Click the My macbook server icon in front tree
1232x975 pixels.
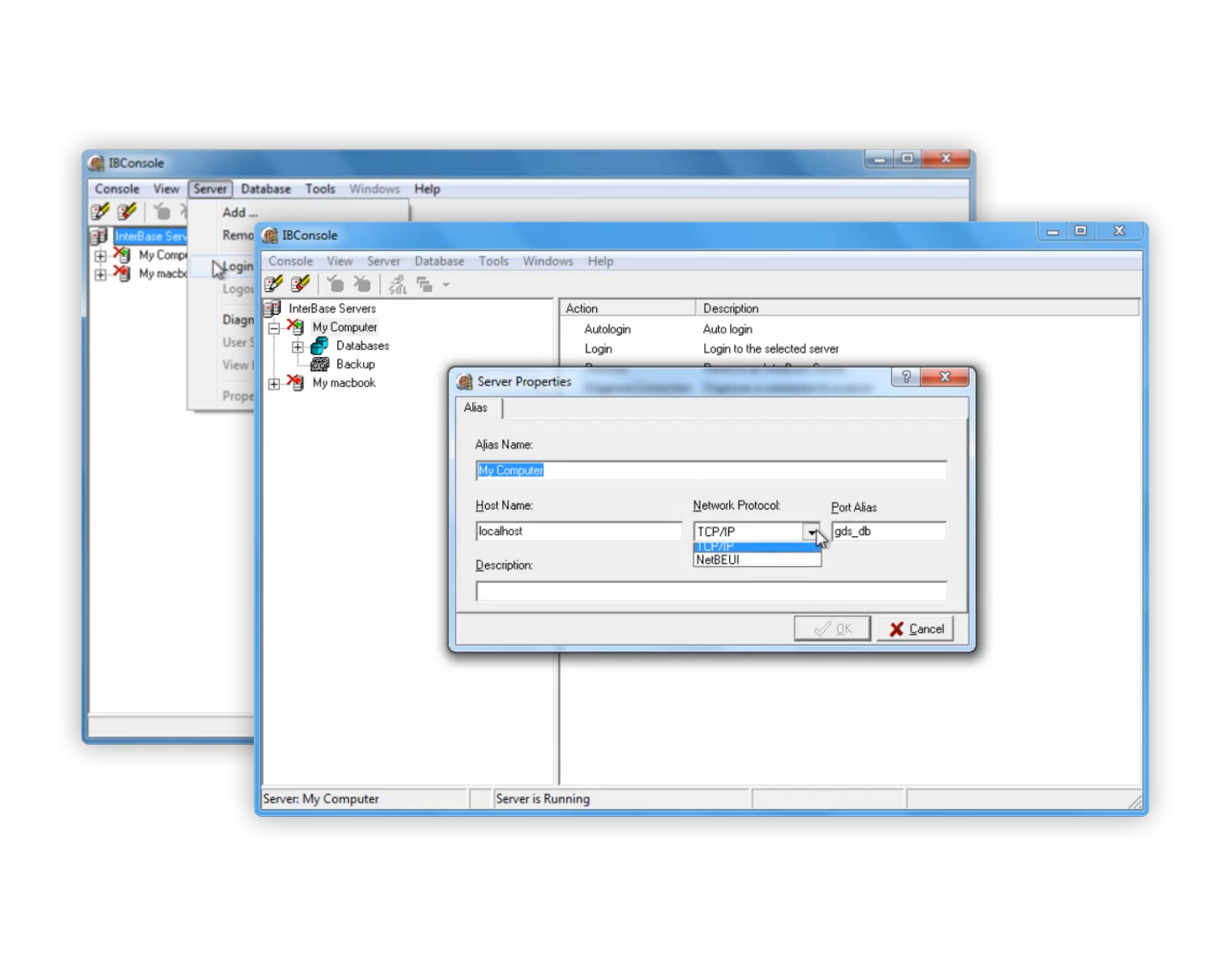(295, 383)
